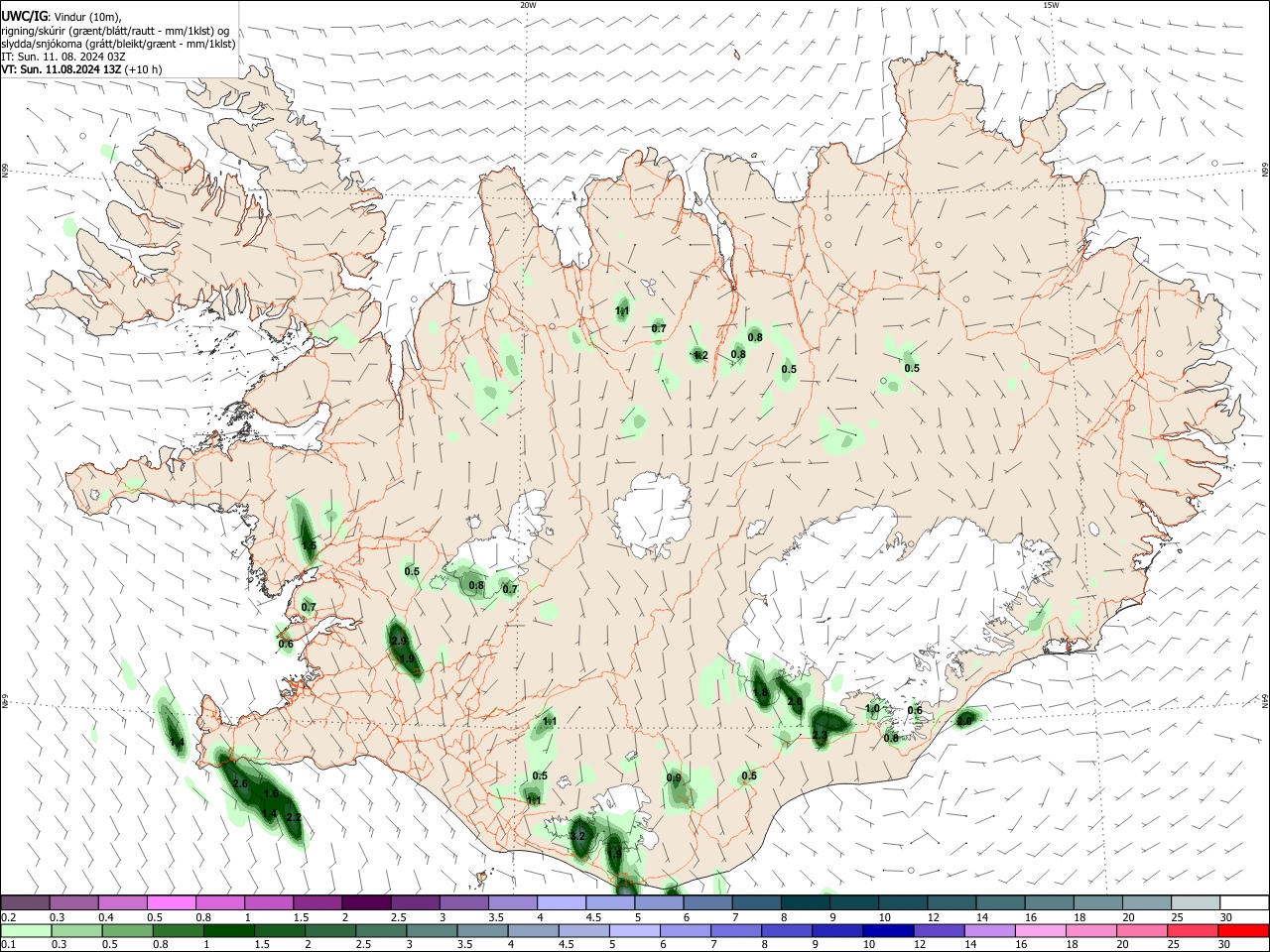Select the bright pink swatch between 0.5 and 0.8
This screenshot has height=952, width=1270.
click(171, 902)
